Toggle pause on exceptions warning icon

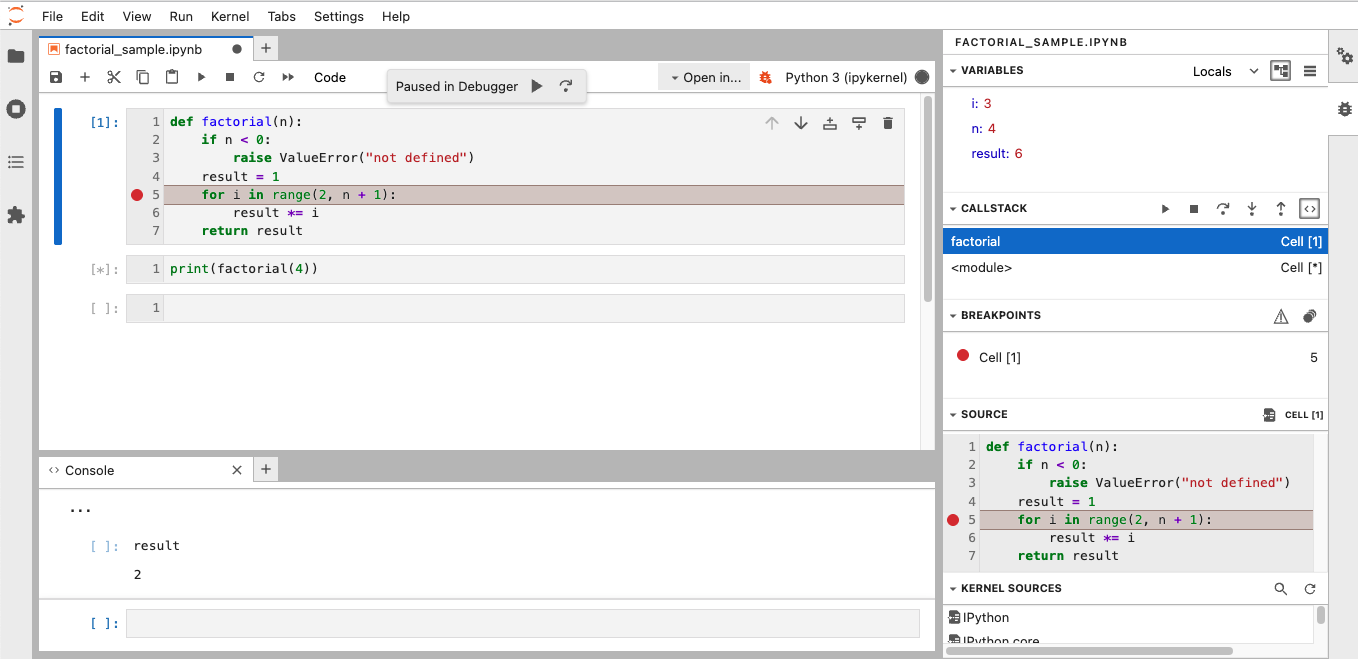[1281, 316]
